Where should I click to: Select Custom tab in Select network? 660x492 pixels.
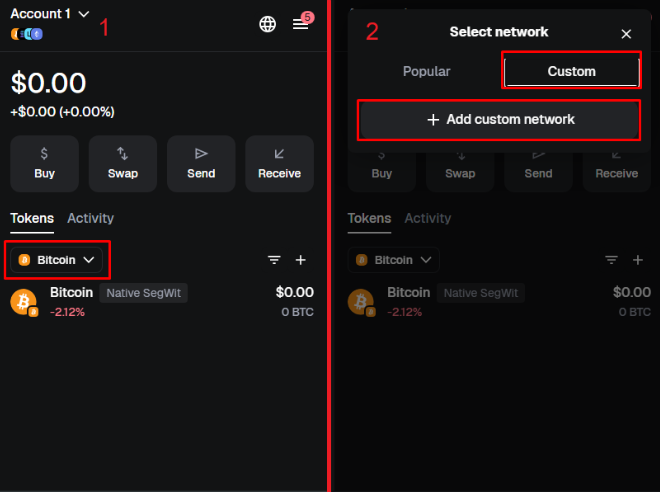click(x=571, y=71)
